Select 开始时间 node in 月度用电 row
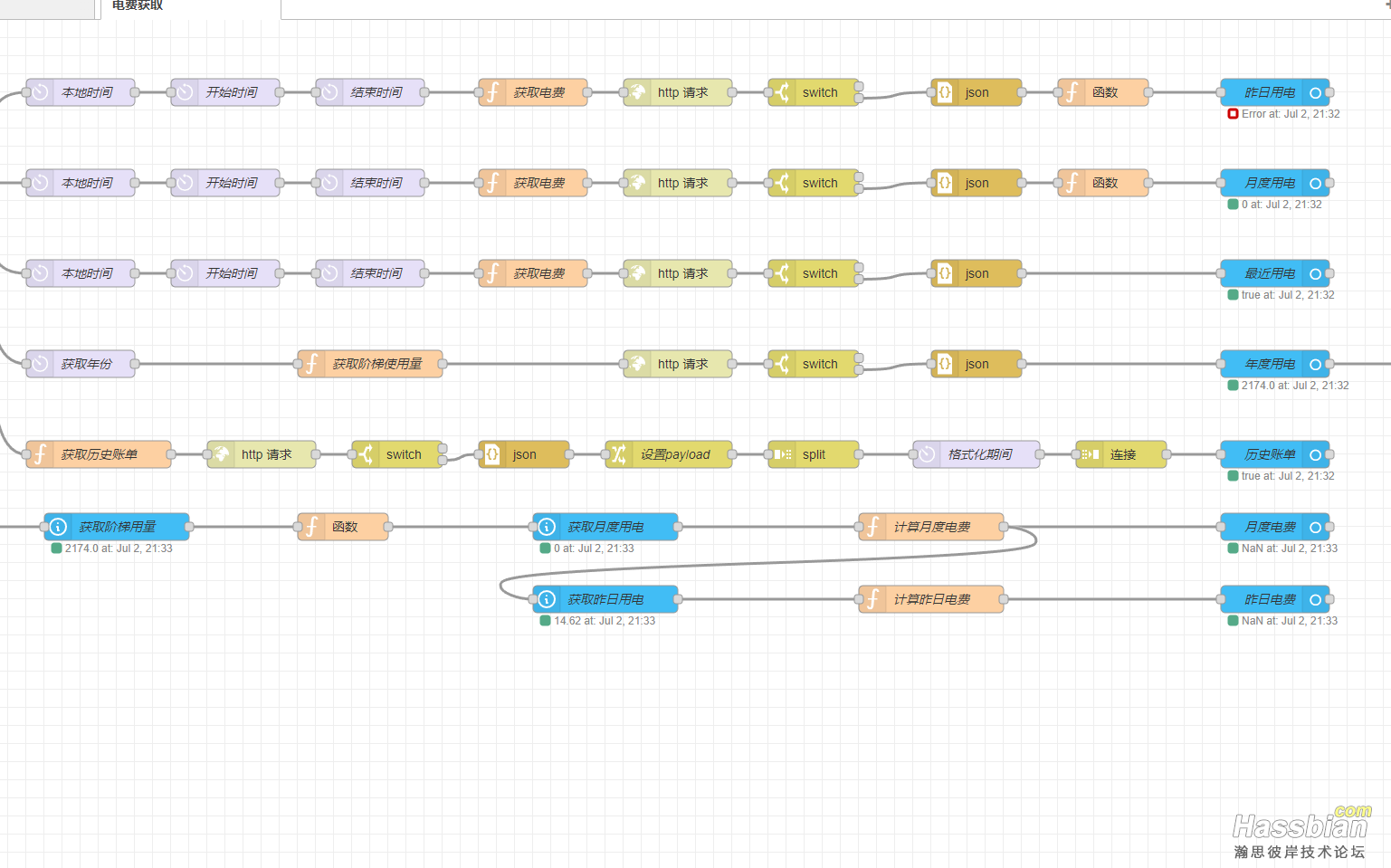Image resolution: width=1391 pixels, height=868 pixels. 225,183
